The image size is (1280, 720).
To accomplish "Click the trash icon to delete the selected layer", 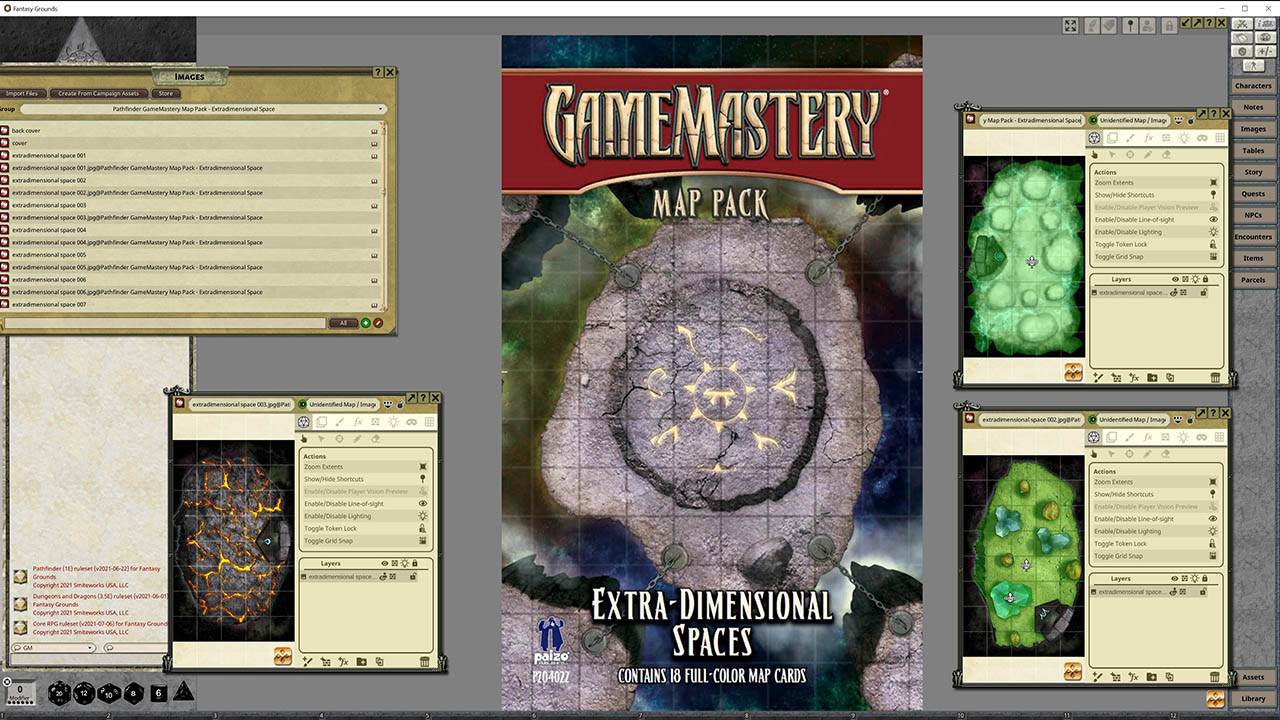I will click(x=424, y=661).
